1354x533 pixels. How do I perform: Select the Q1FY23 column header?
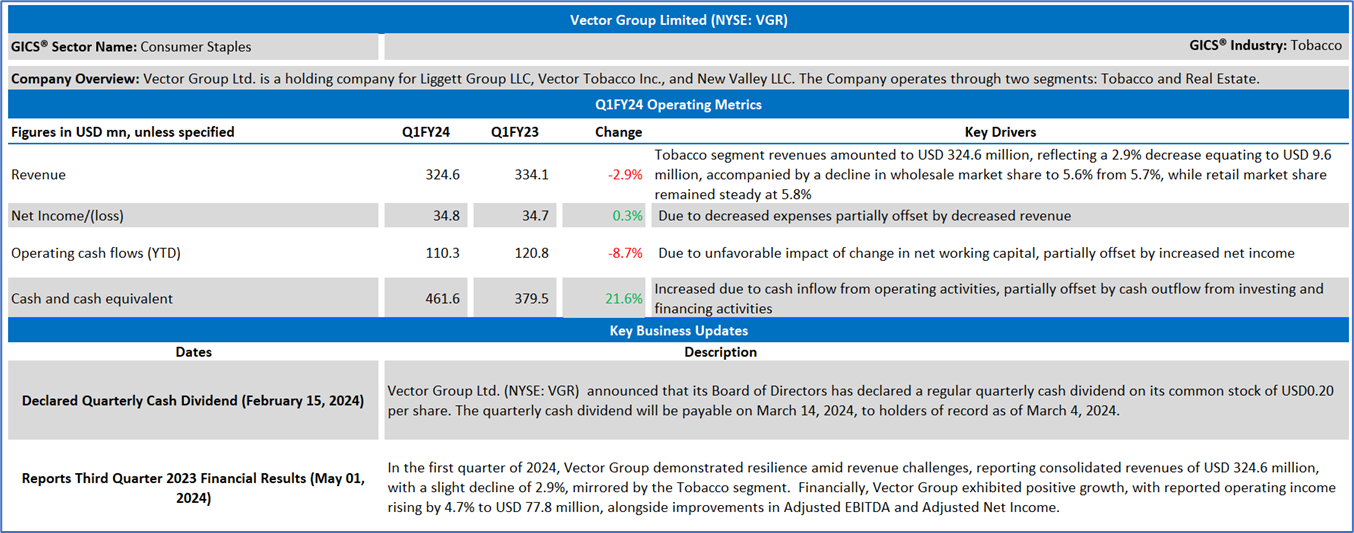(x=513, y=132)
